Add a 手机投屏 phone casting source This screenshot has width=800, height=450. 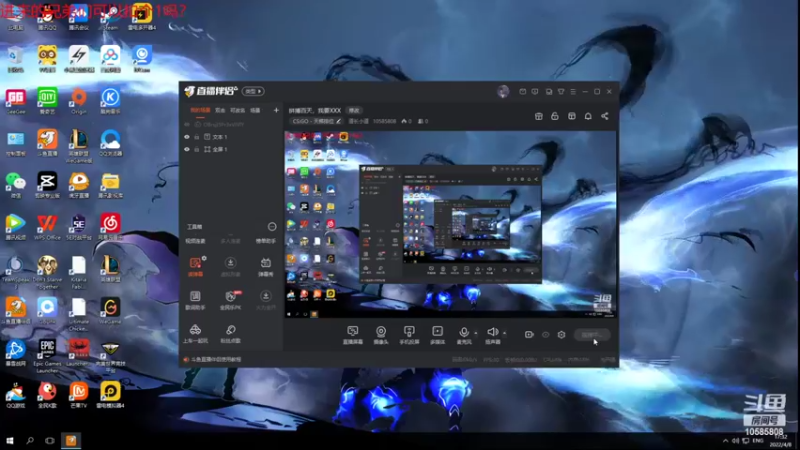pyautogui.click(x=409, y=335)
